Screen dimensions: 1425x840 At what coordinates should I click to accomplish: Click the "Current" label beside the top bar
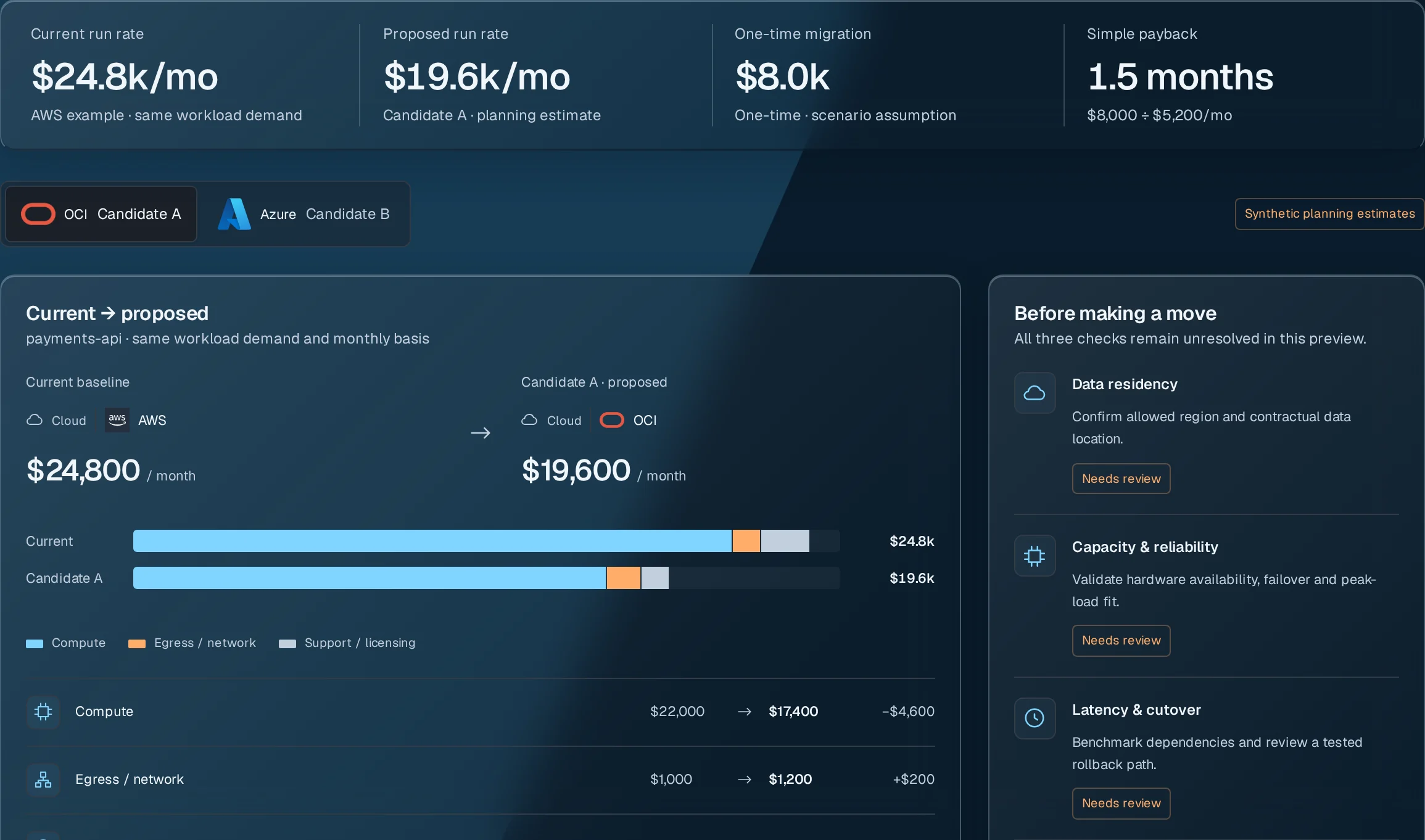[49, 541]
